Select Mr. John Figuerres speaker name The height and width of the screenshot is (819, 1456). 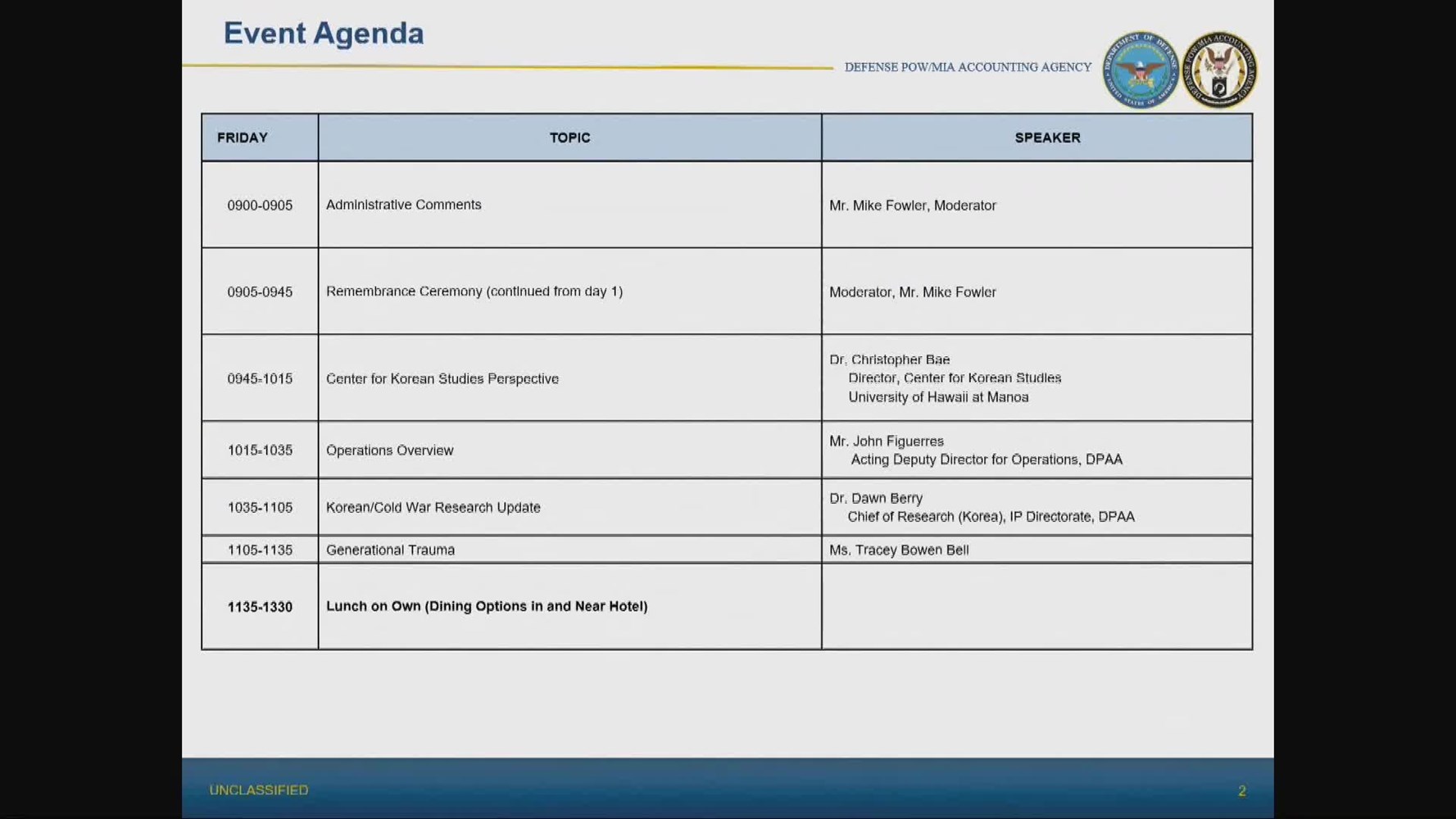point(886,441)
